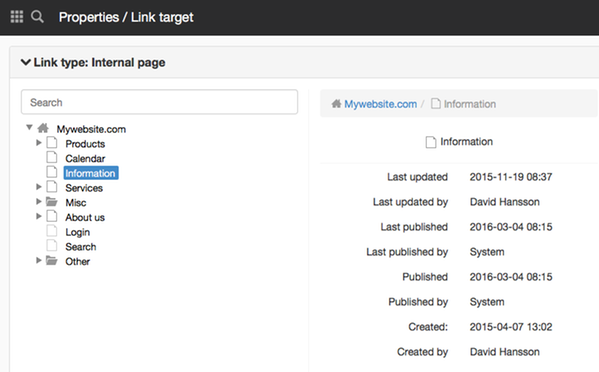Click the folder icon next to Other

click(52, 260)
